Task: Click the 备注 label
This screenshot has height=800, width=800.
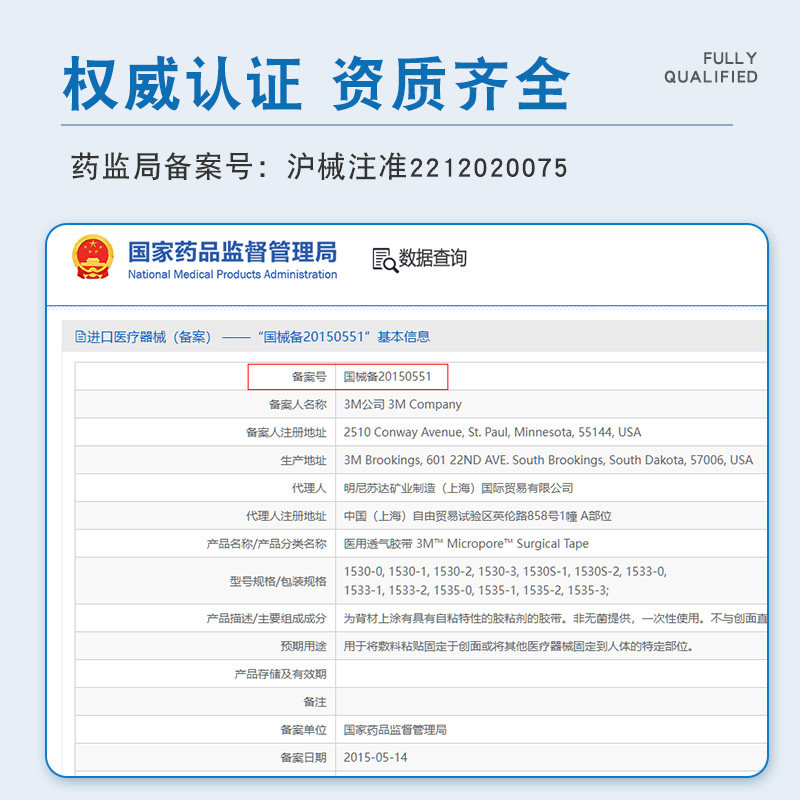Action: coord(315,702)
